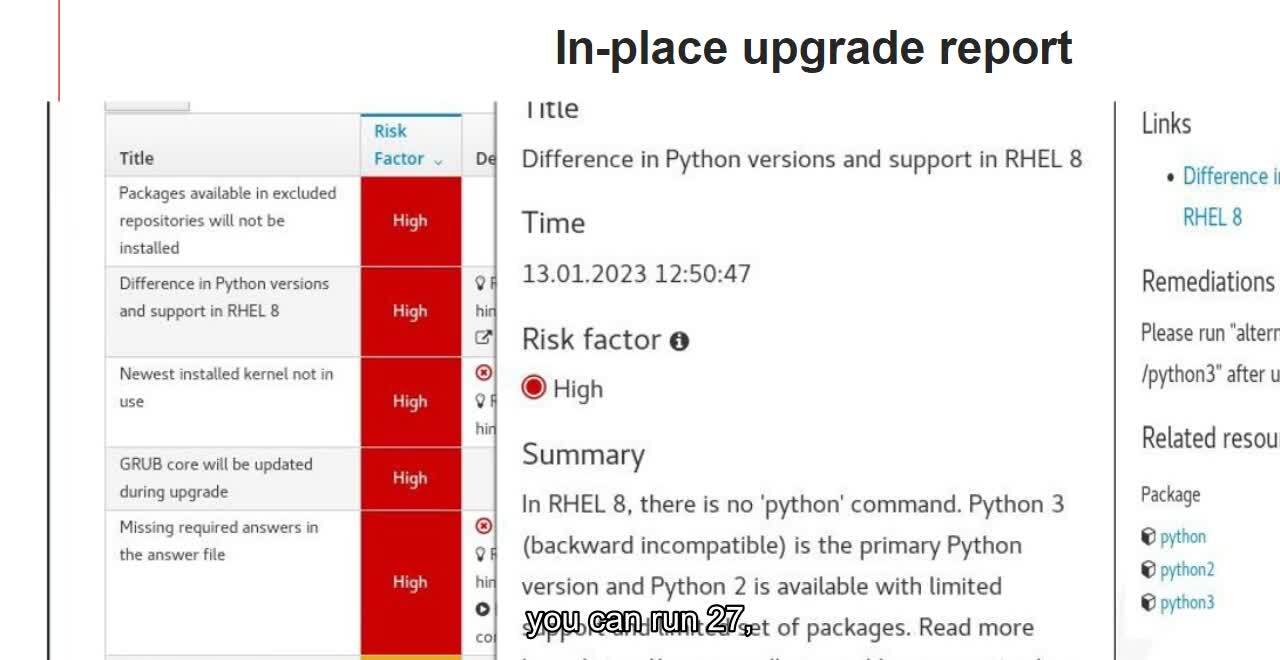Select 'Missing required answers' row

[x=219, y=541]
